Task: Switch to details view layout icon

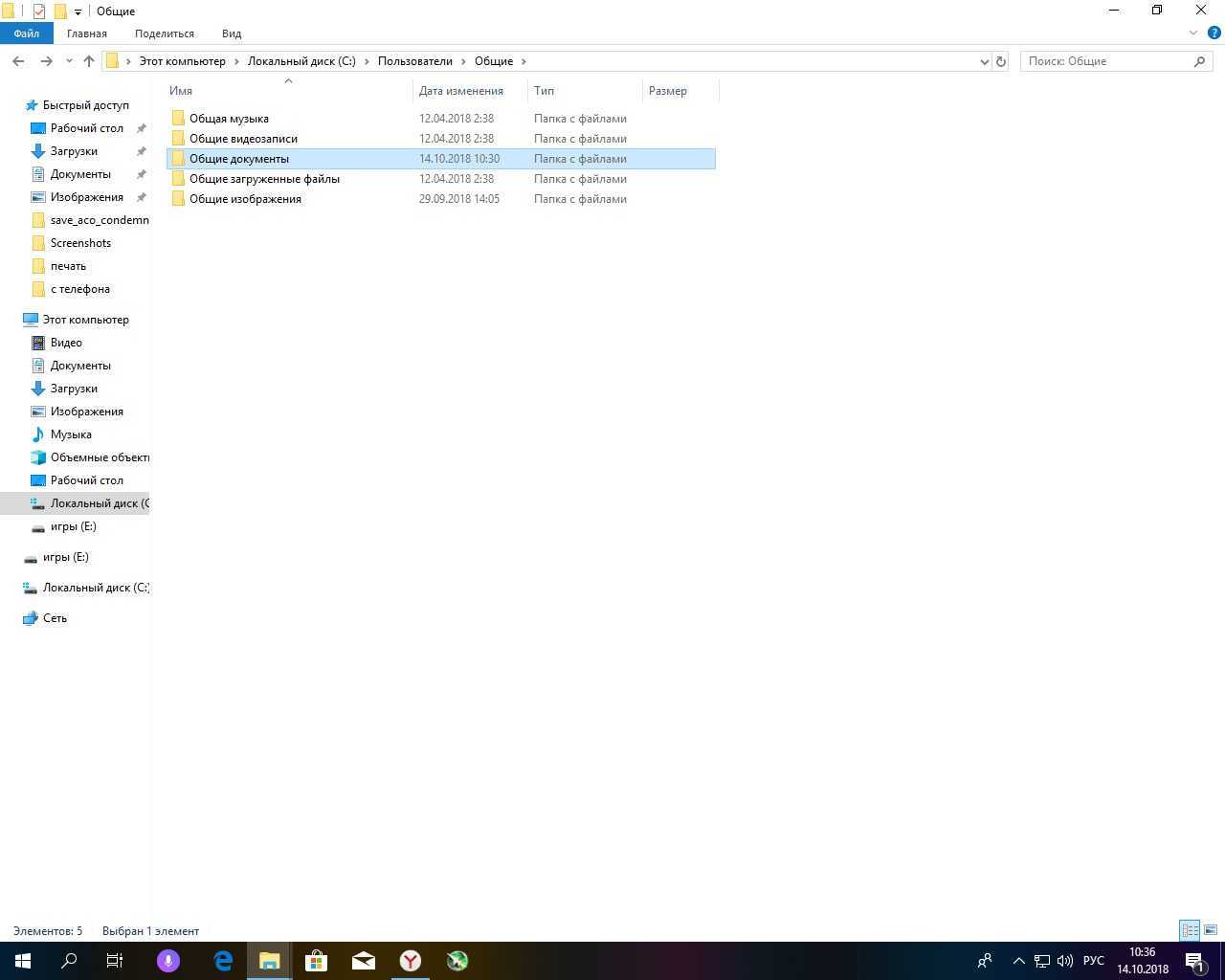Action: click(1190, 930)
